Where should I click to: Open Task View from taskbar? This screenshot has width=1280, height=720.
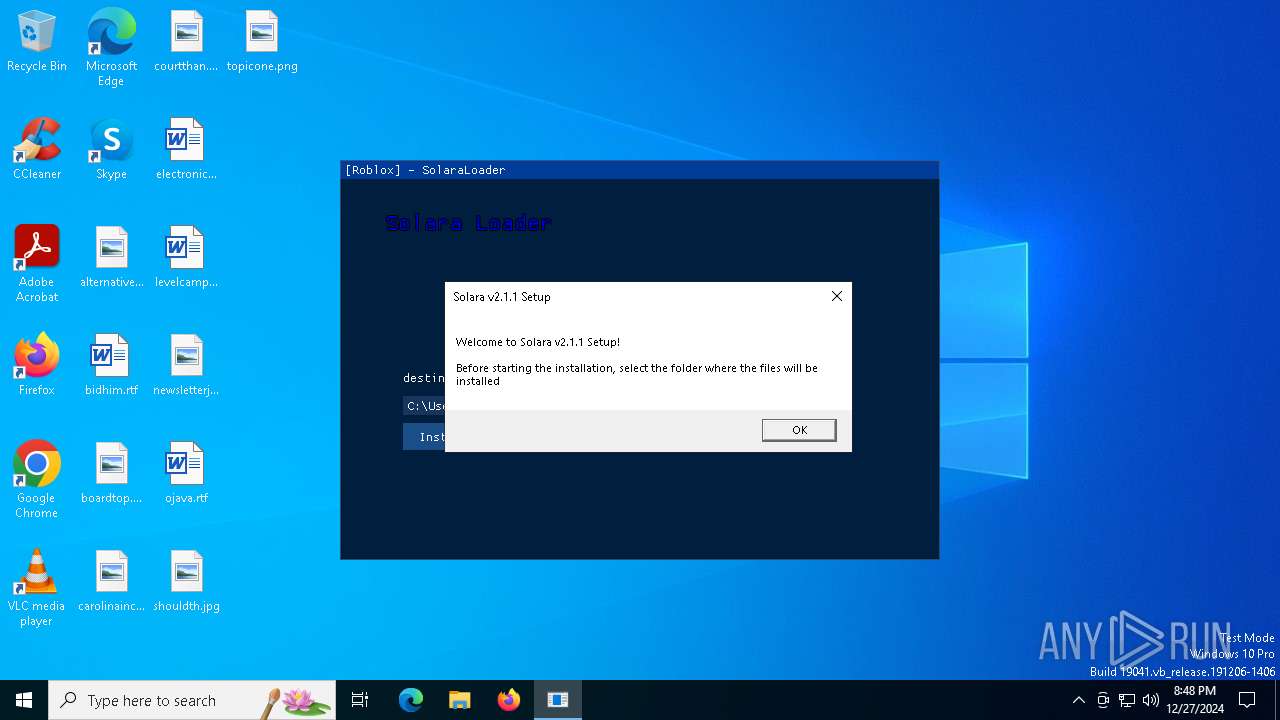click(x=360, y=700)
